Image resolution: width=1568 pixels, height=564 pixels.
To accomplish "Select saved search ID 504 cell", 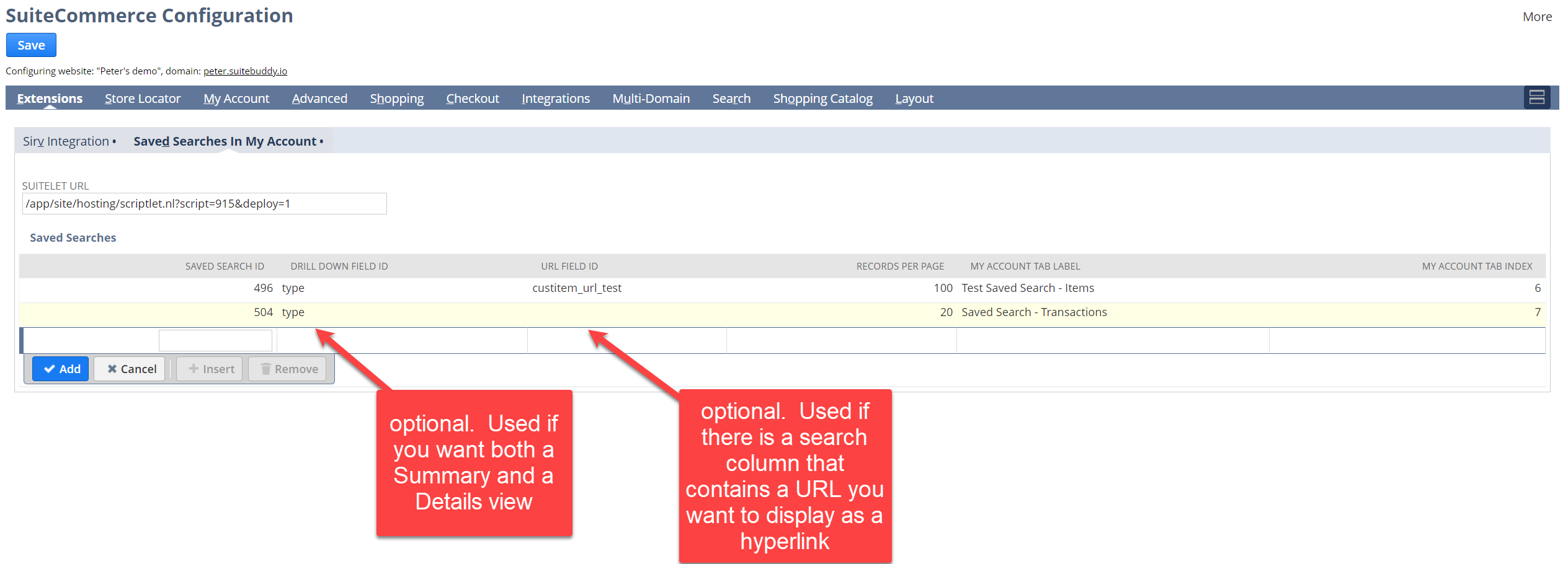I will pos(263,312).
